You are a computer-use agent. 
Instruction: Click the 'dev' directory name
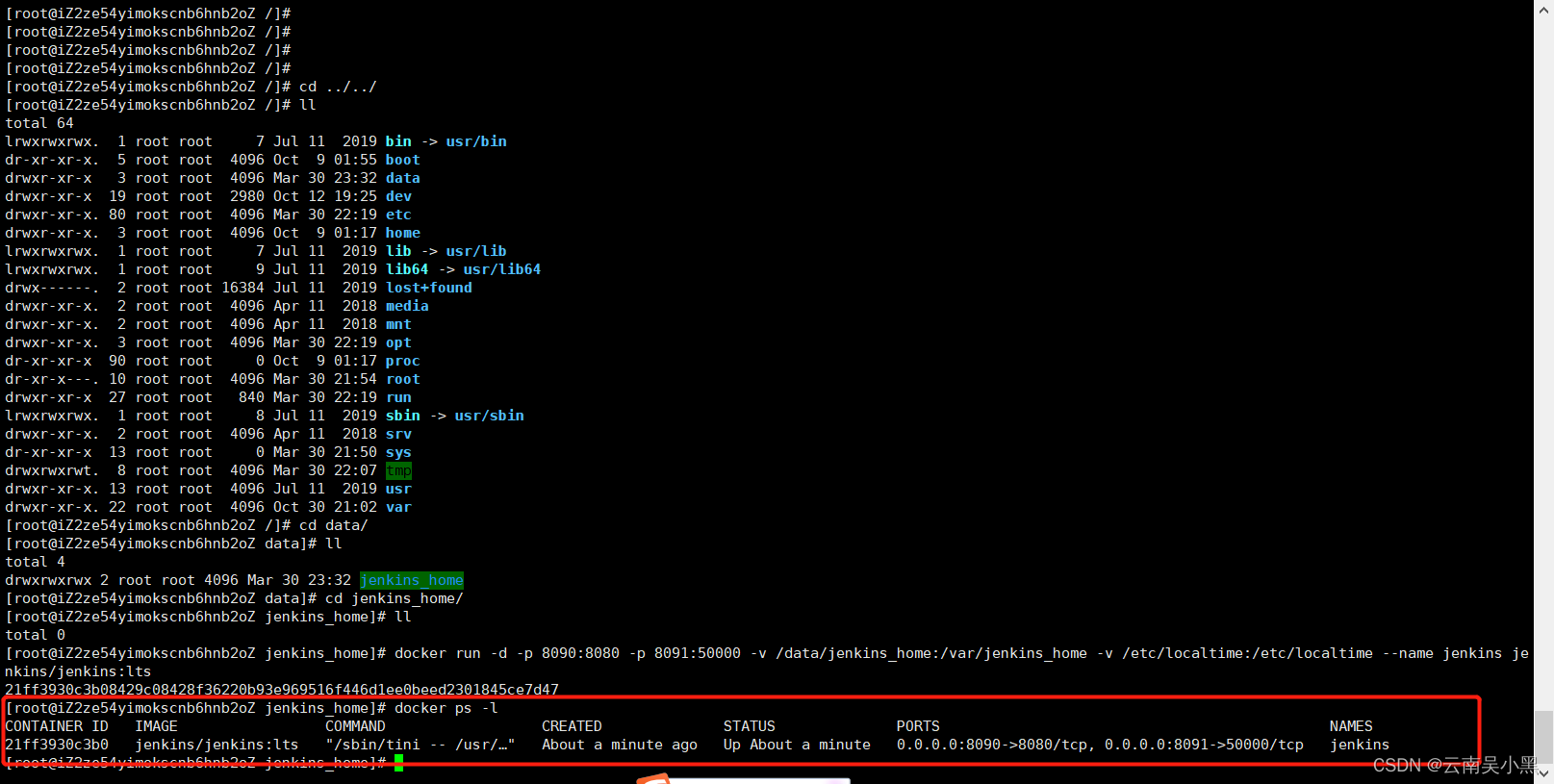pyautogui.click(x=398, y=196)
